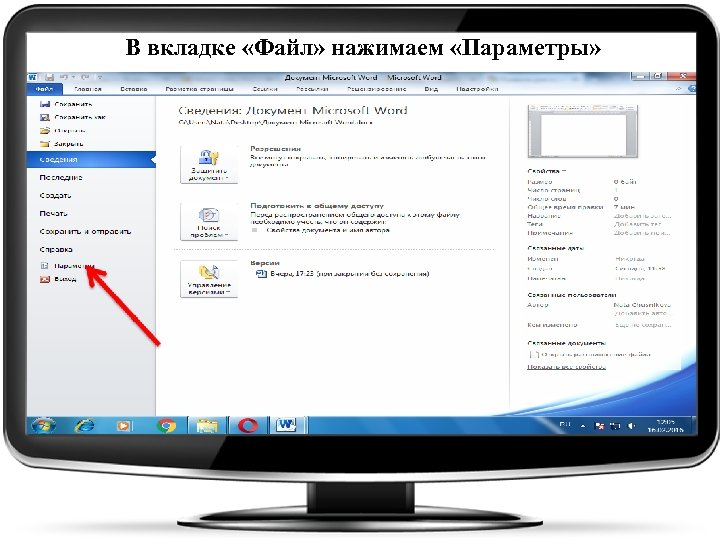
Task: Switch to the Файл tab
Action: tap(45, 89)
